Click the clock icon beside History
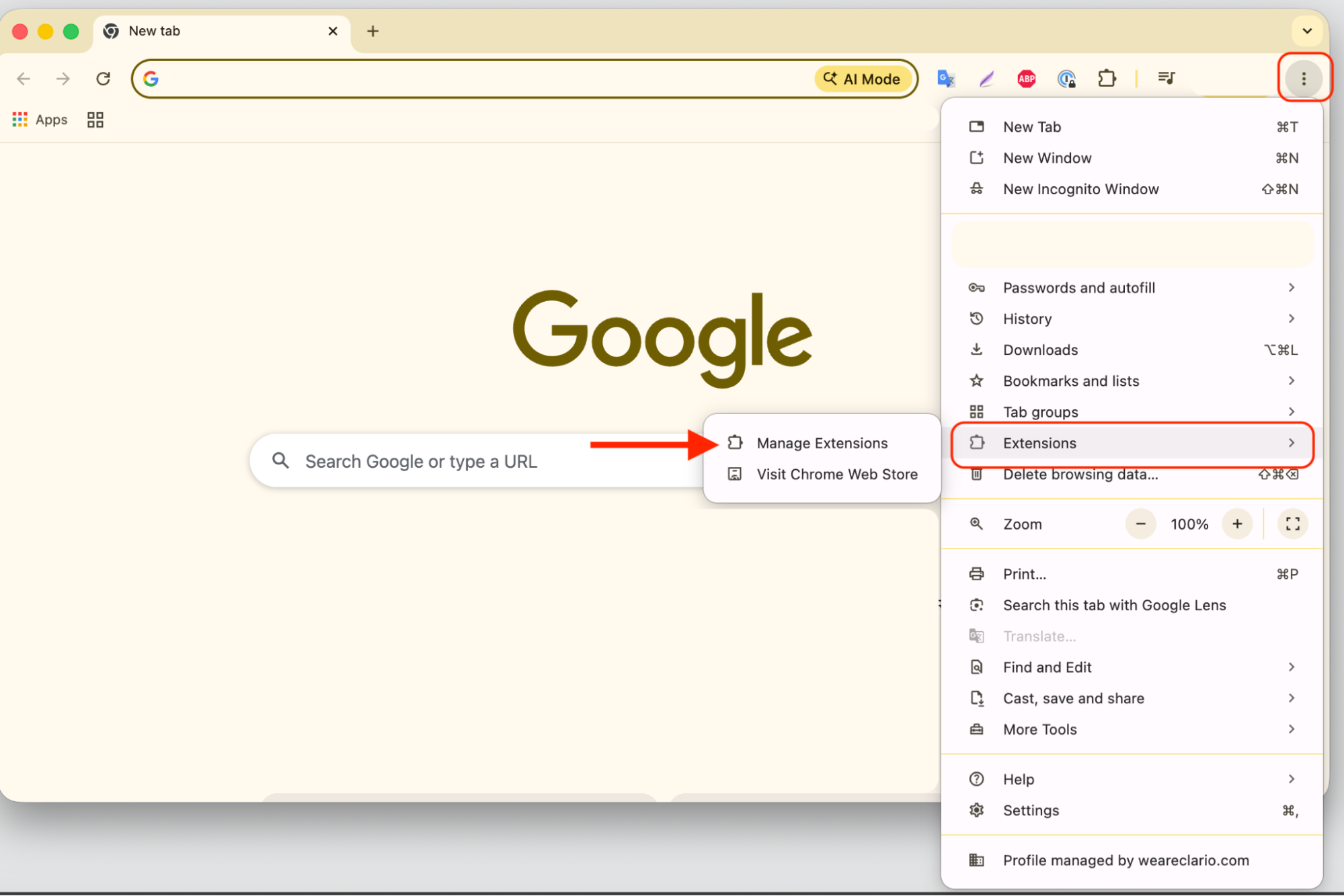This screenshot has width=1344, height=896. point(976,319)
